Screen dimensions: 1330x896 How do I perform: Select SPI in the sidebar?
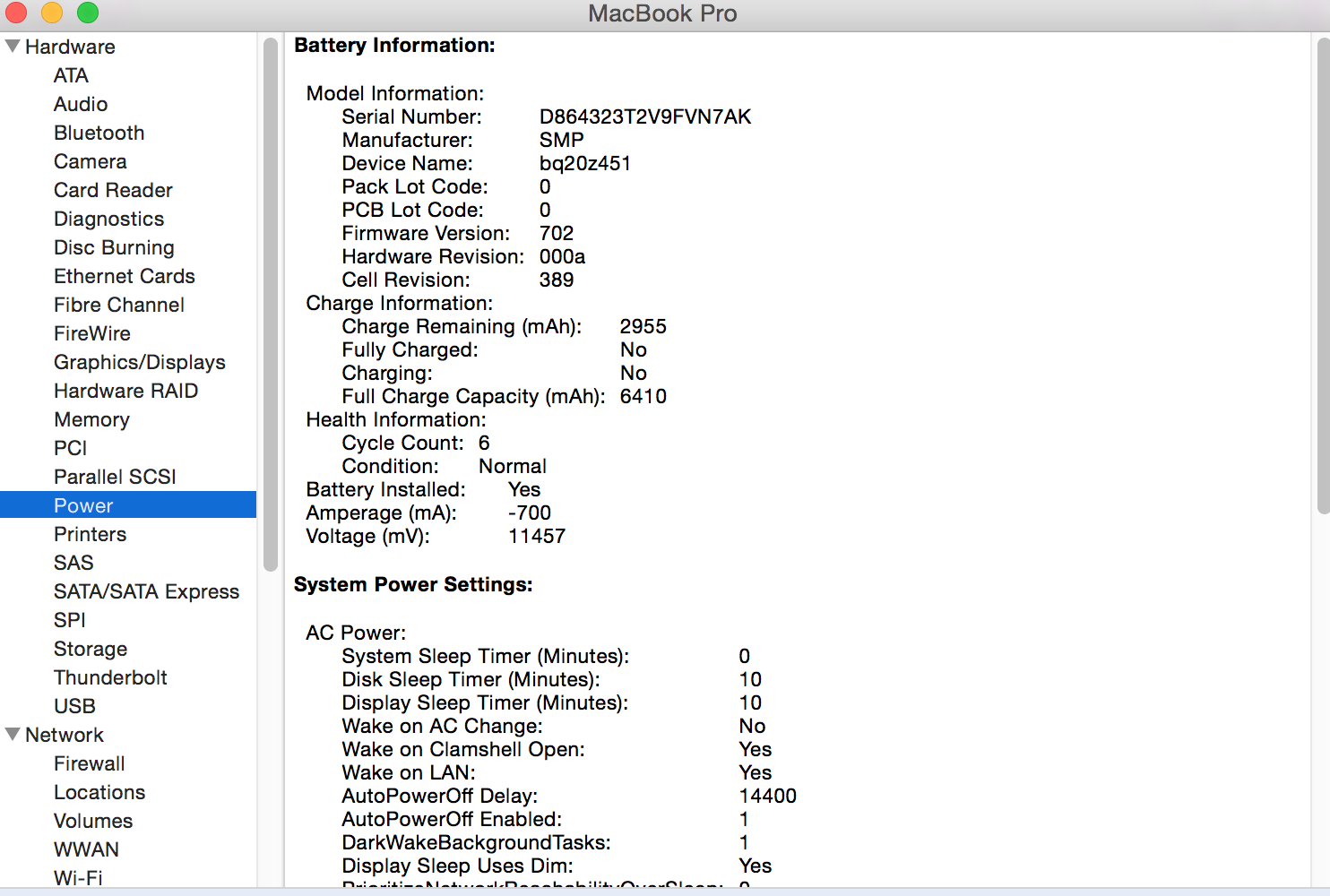point(69,620)
